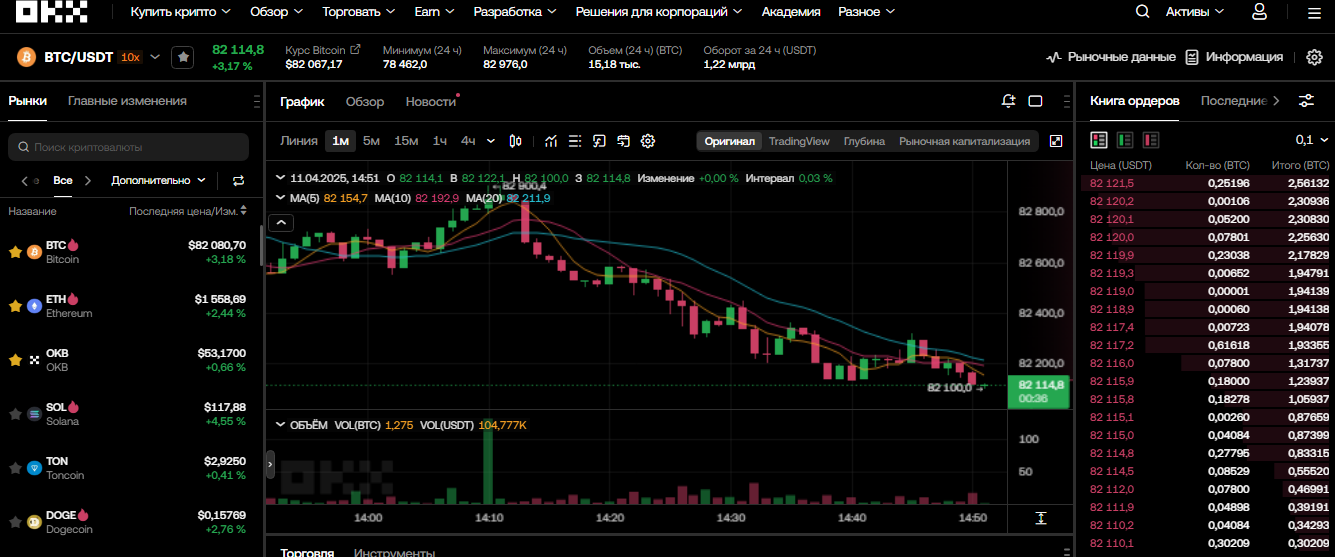Switch to the Новости tab

[x=430, y=101]
